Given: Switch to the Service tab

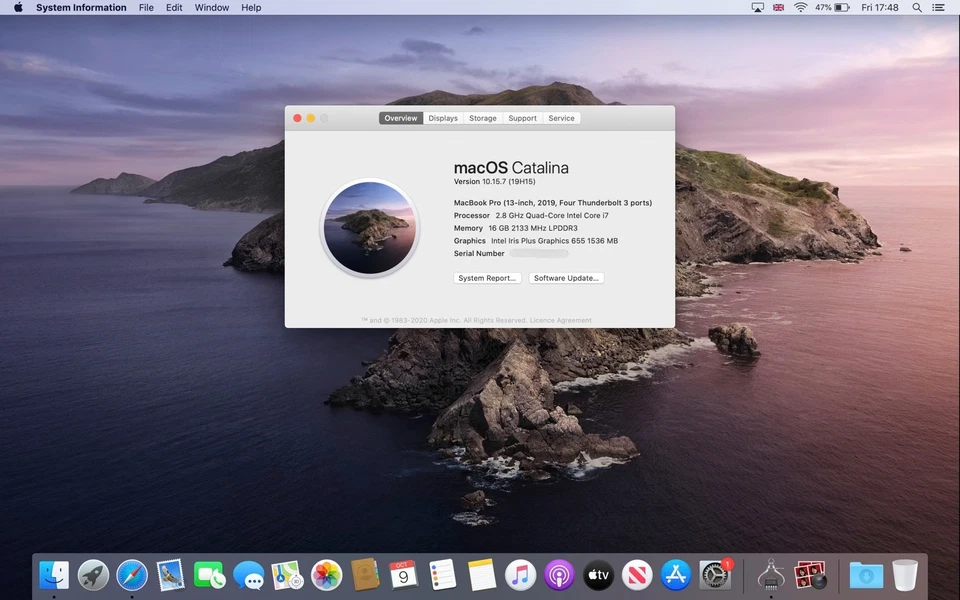Looking at the screenshot, I should [561, 118].
